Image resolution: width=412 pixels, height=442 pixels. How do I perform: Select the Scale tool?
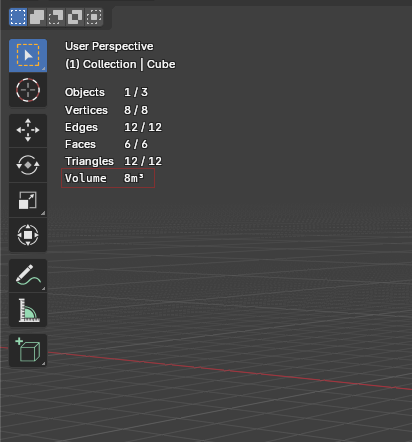pos(28,200)
